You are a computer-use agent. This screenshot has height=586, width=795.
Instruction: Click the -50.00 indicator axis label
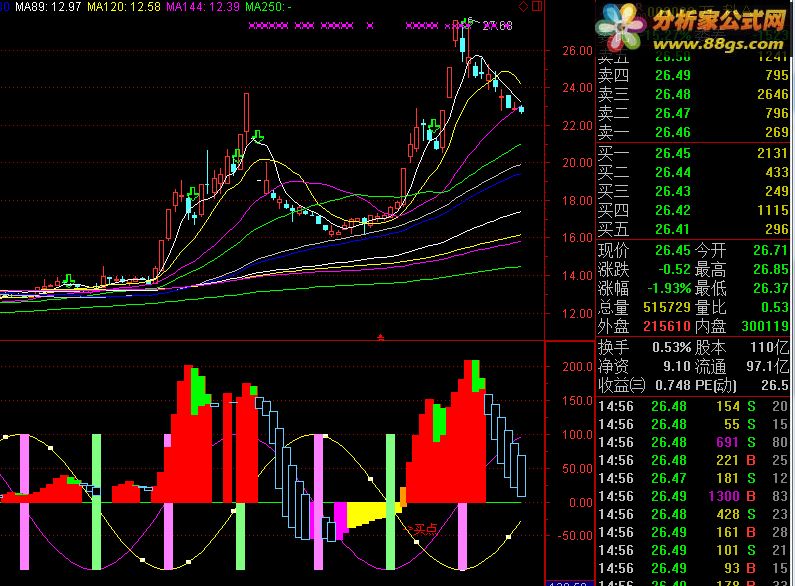(575, 536)
